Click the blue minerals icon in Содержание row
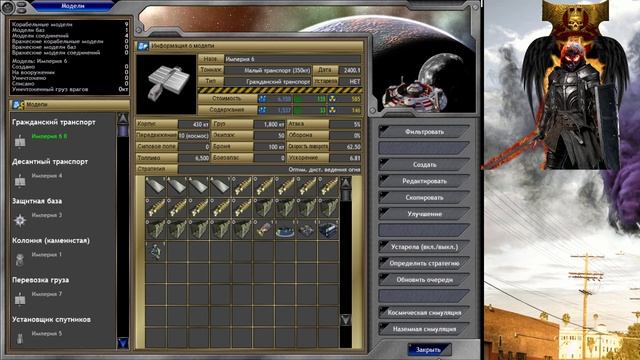 pos(262,110)
